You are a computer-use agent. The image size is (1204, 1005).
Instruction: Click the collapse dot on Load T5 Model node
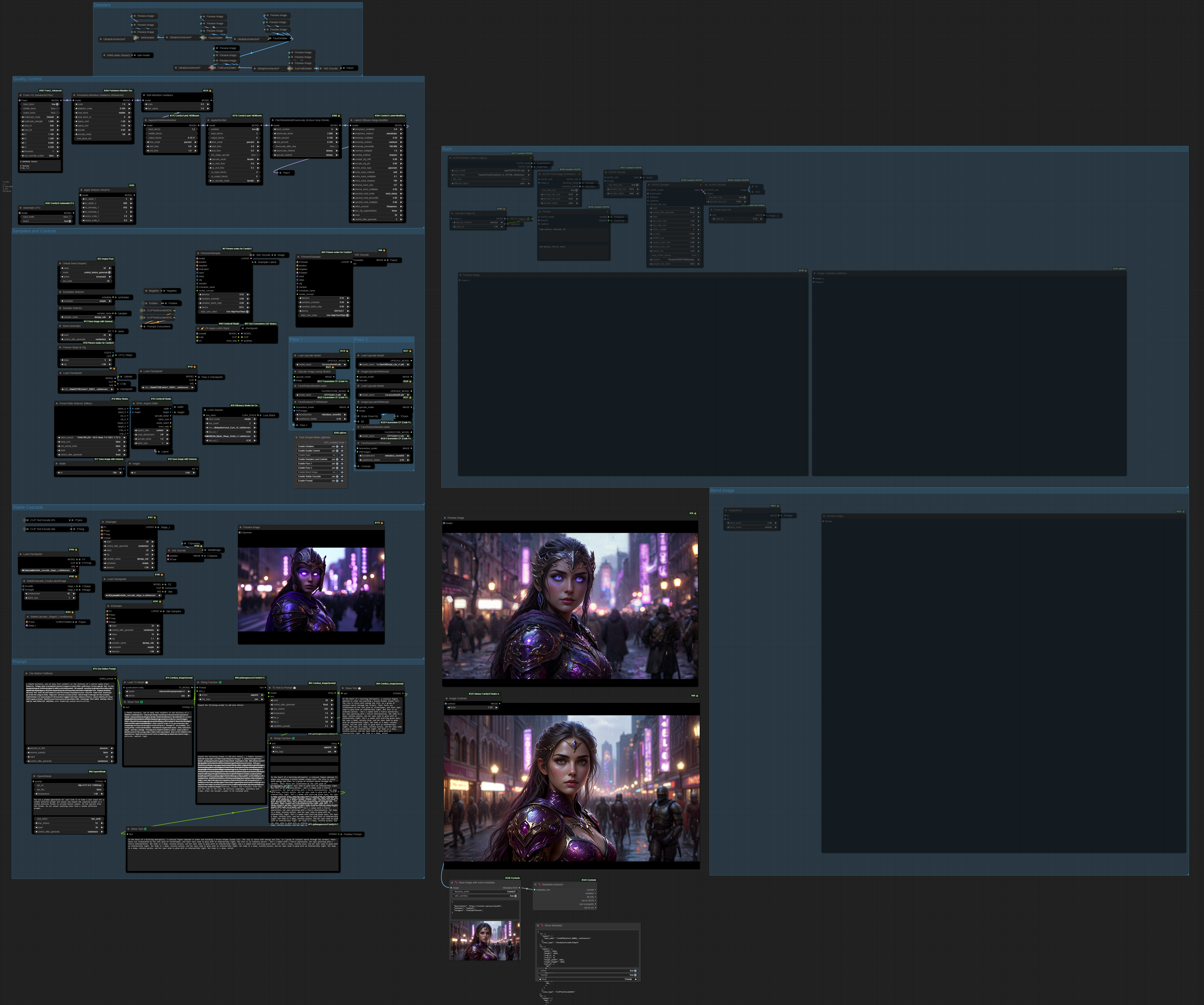point(125,682)
